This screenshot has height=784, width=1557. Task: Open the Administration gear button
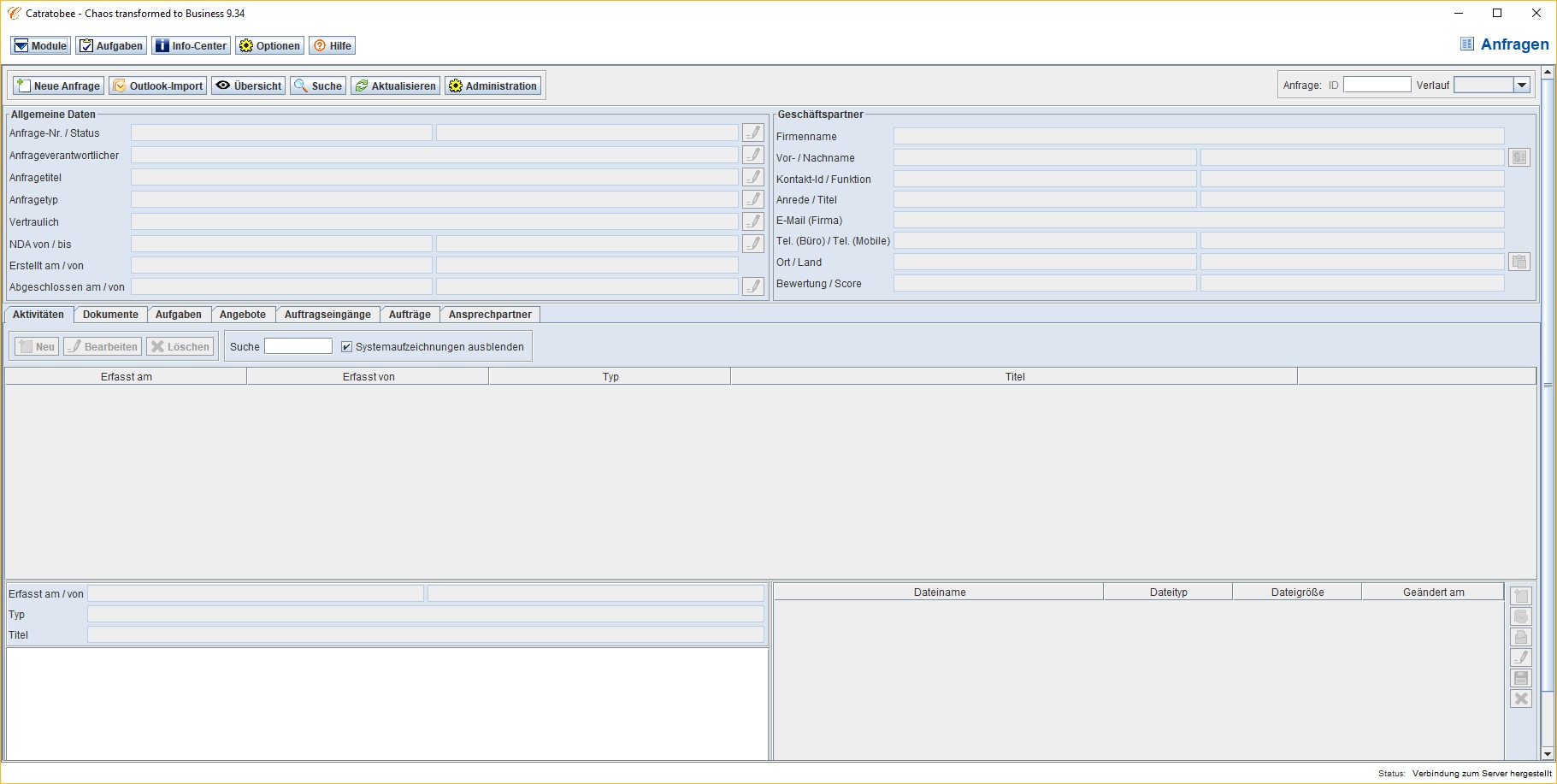(x=493, y=85)
